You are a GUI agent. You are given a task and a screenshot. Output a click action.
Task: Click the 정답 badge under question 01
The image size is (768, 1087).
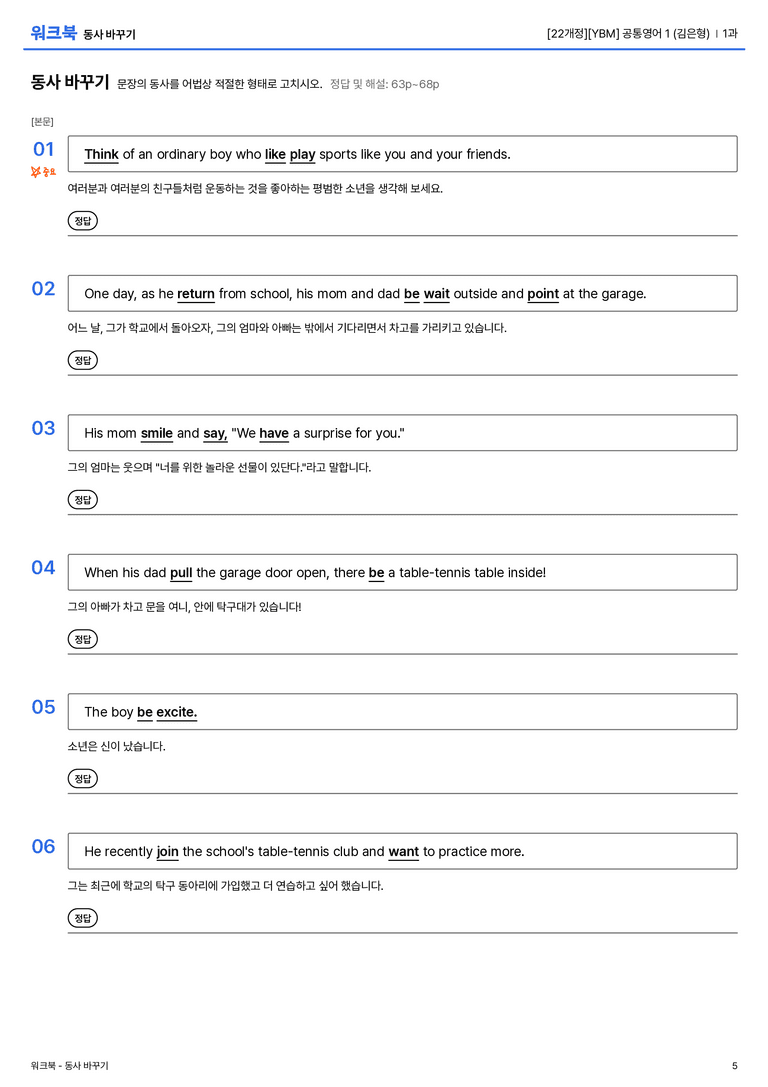tap(82, 220)
